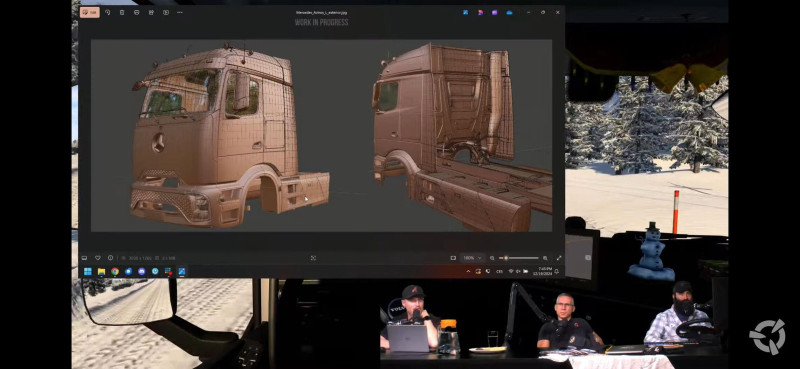The height and width of the screenshot is (369, 800).
Task: Open the Windows Start button
Action: pos(88,272)
